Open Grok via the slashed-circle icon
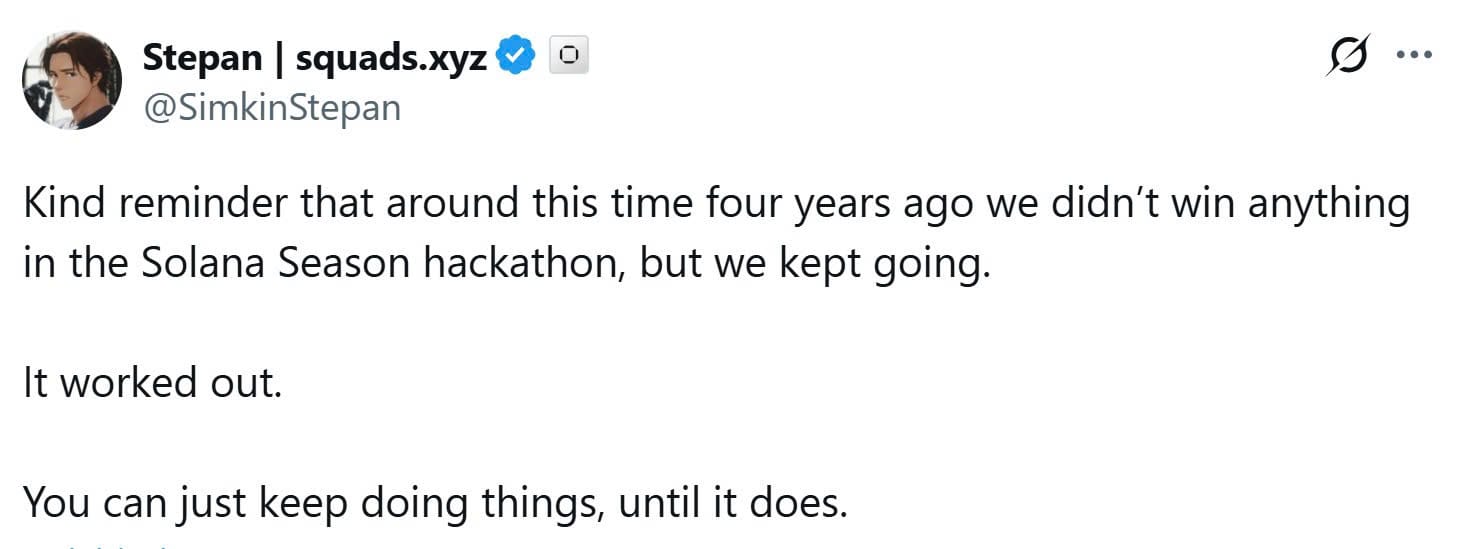 coord(1345,56)
